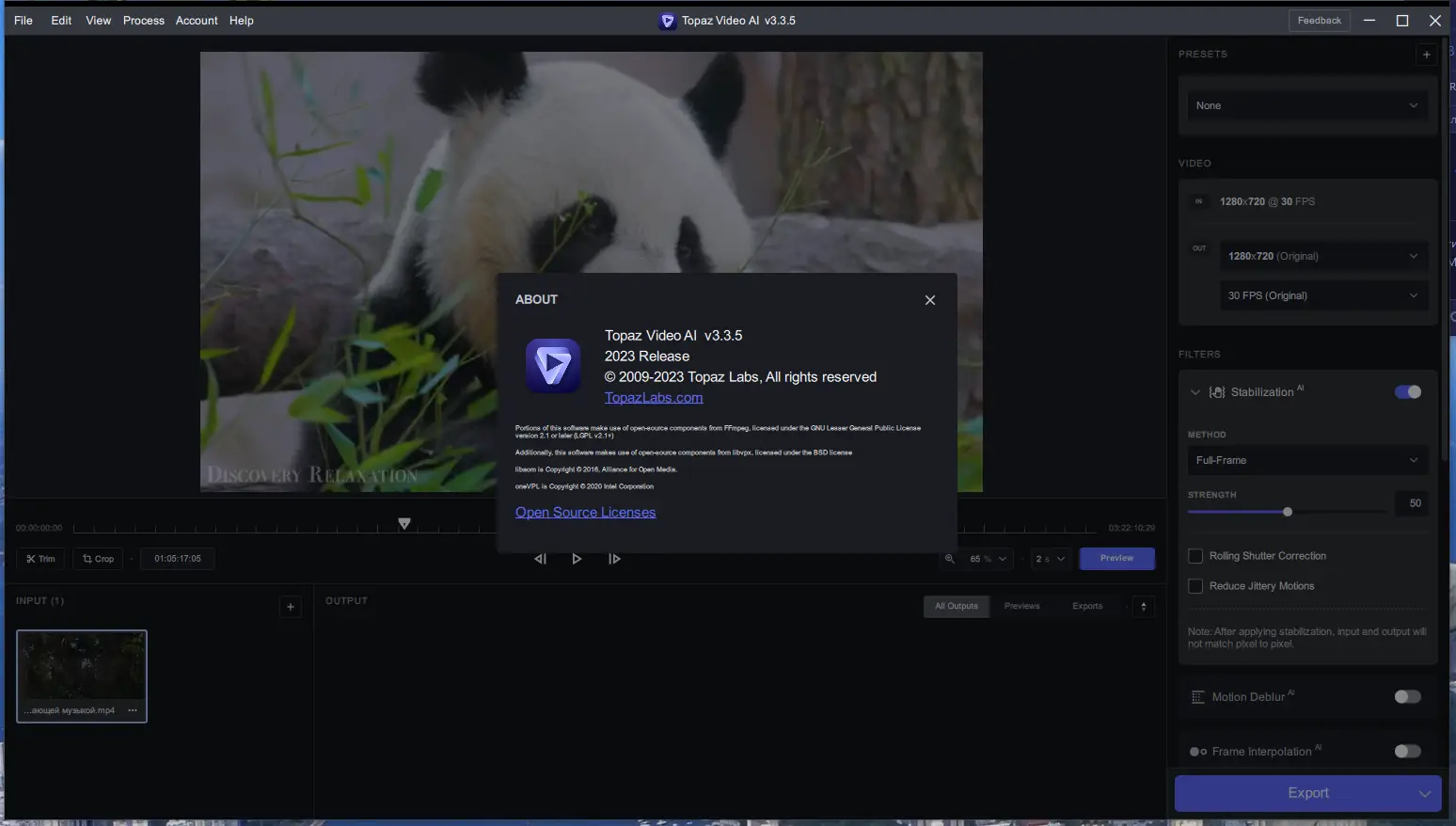Click the Crop tool button

[98, 559]
